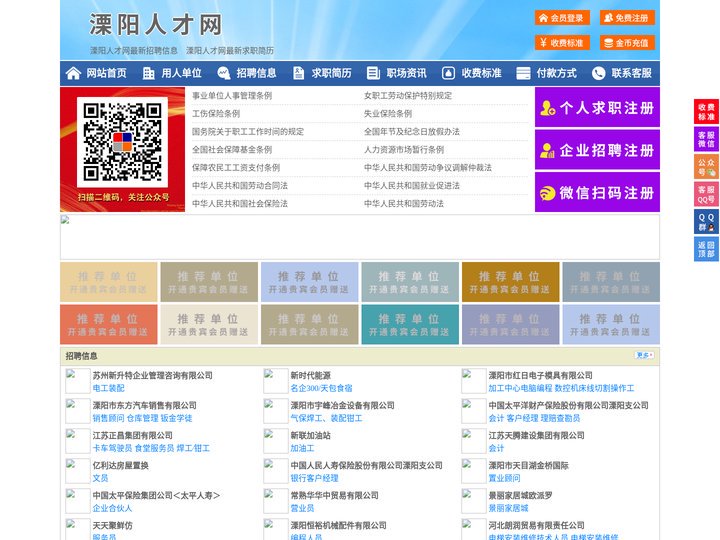The height and width of the screenshot is (540, 720).
Task: Open 置业顾问 job link
Action: pyautogui.click(x=504, y=478)
